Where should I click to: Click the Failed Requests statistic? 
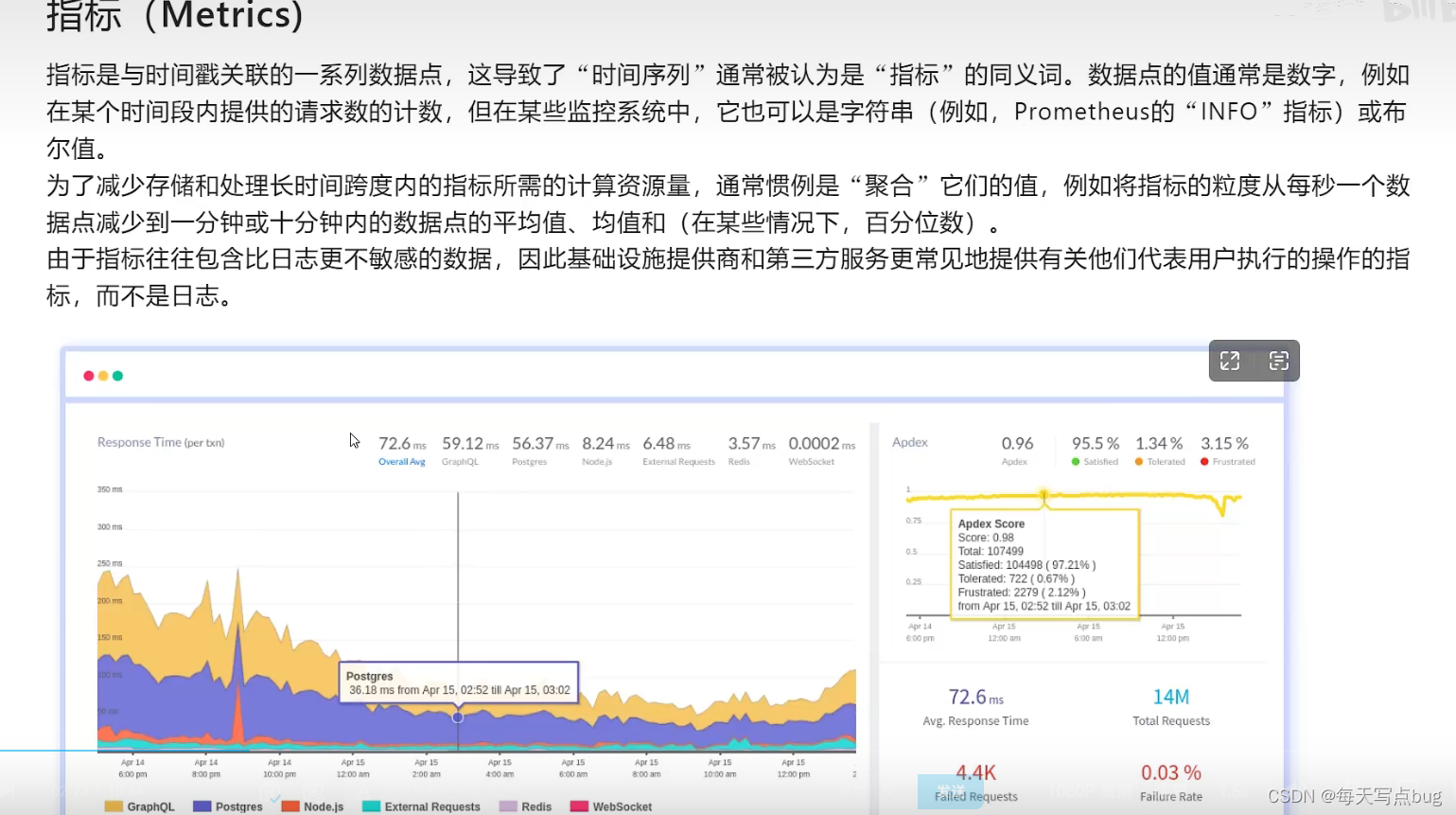pos(975,784)
